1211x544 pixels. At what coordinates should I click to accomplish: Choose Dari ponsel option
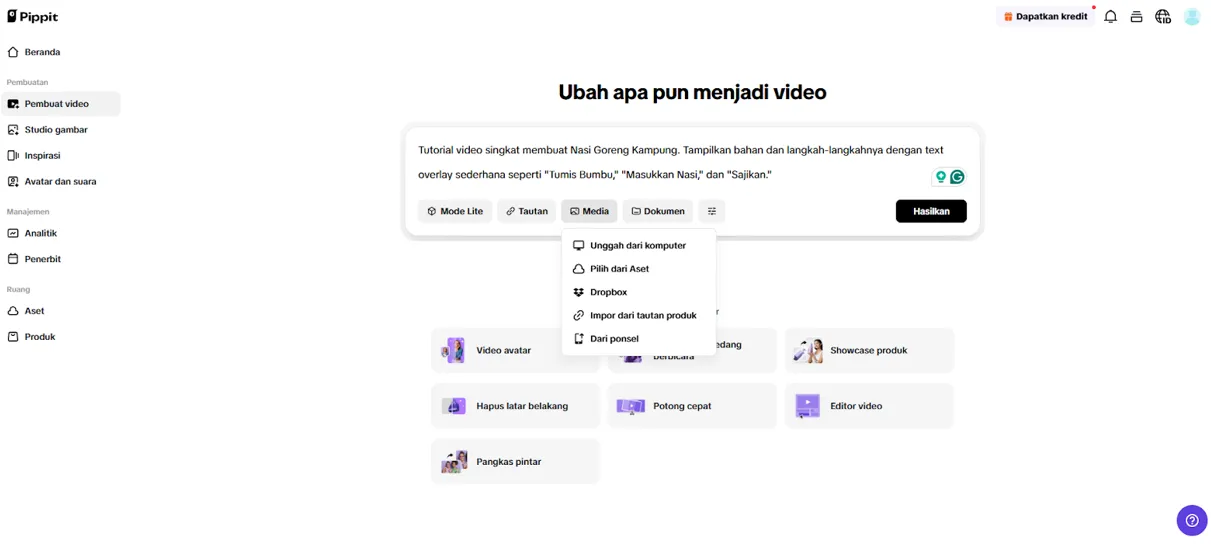[638, 339]
